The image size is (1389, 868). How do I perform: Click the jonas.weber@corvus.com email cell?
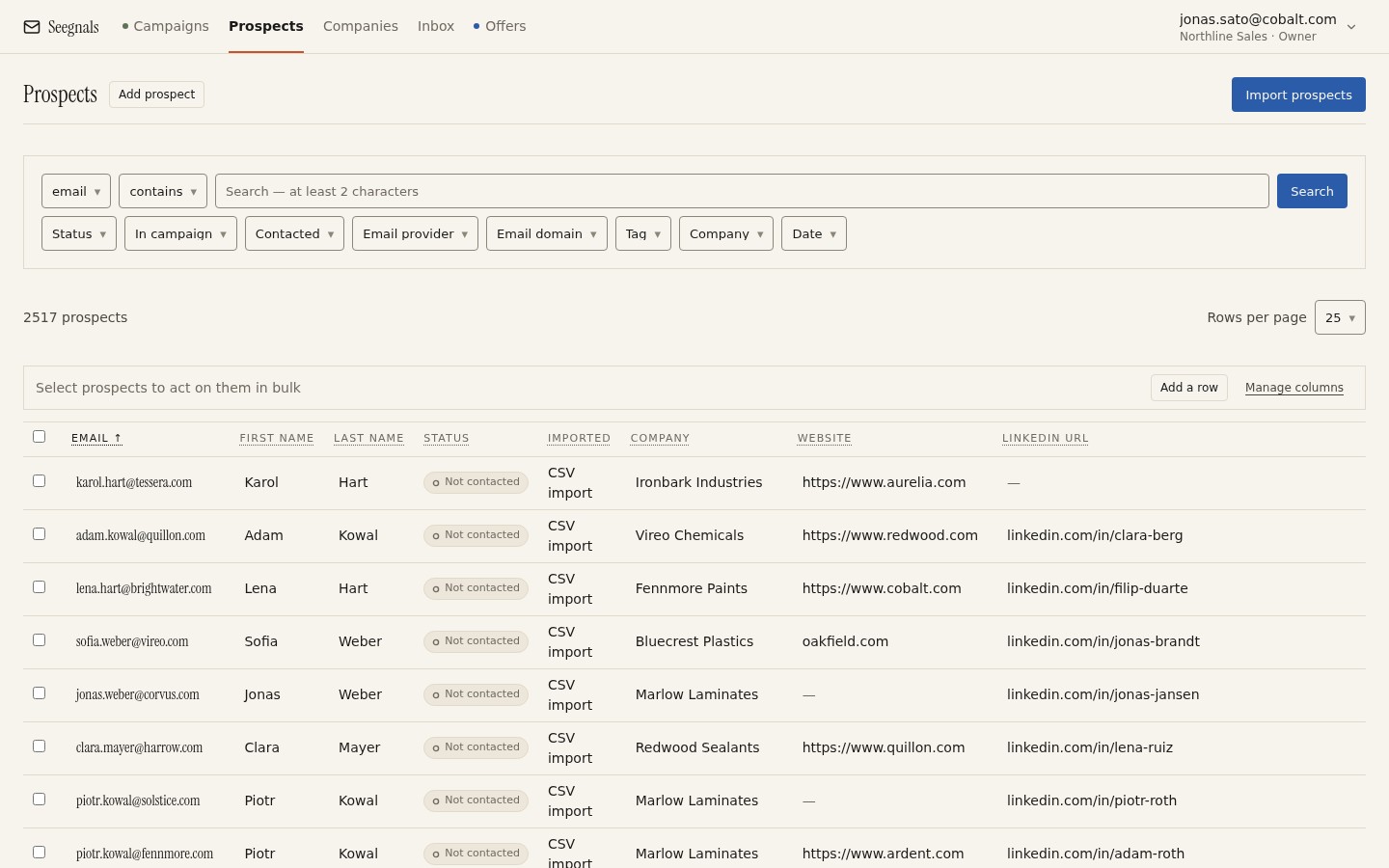[138, 694]
